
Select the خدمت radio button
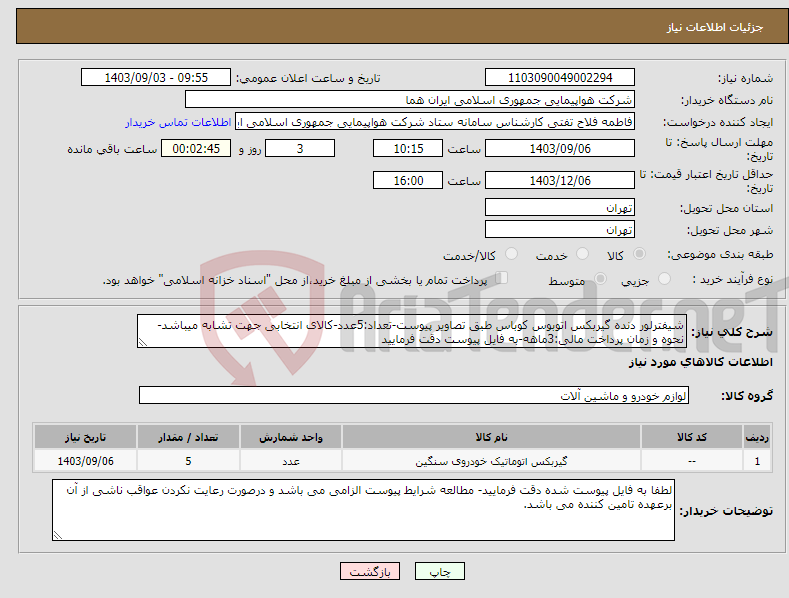[x=582, y=254]
